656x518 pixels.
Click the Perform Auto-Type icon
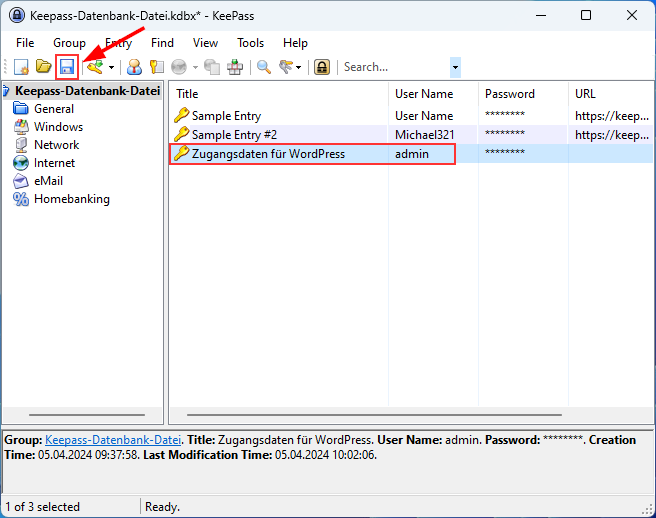235,67
